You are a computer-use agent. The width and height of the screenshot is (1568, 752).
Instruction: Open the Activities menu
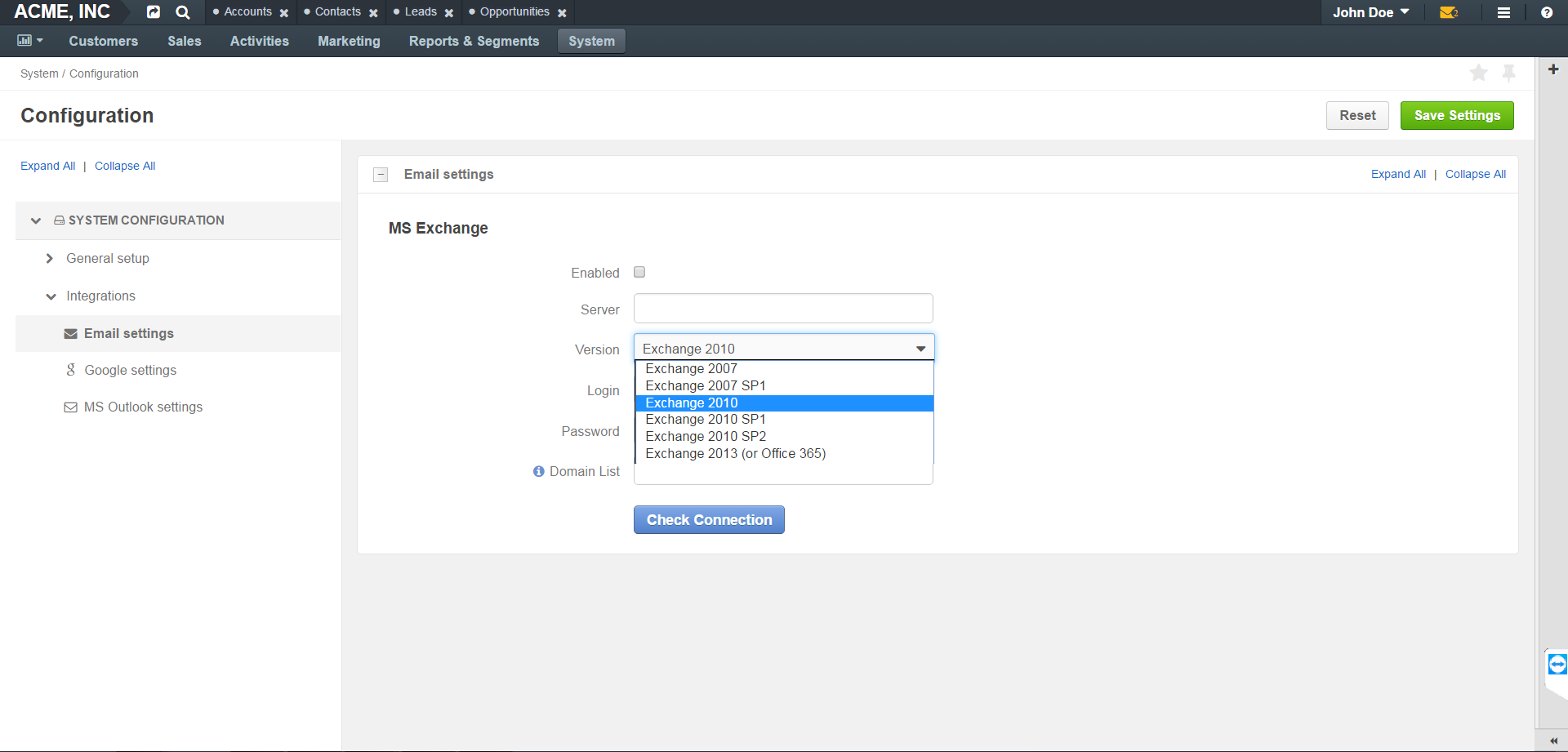[260, 41]
